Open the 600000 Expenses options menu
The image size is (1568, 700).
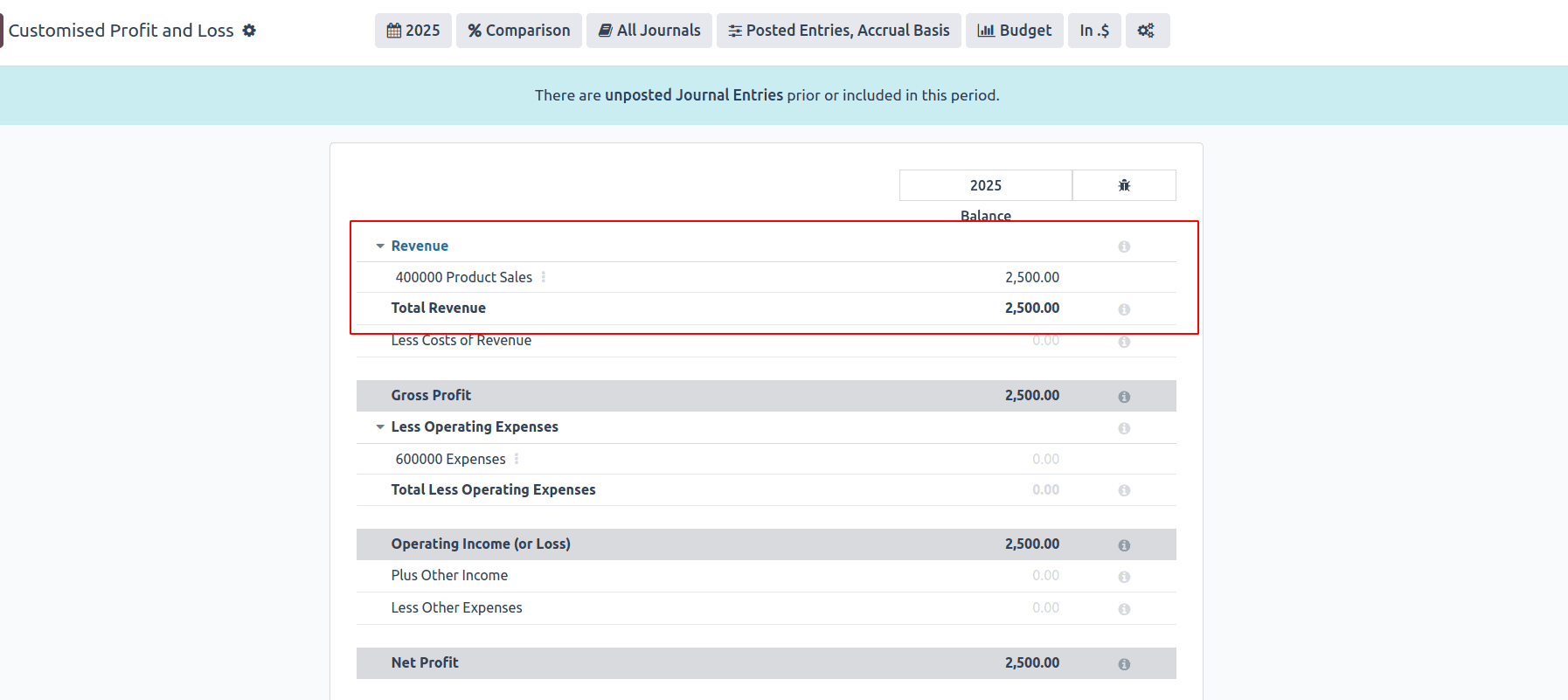point(517,459)
